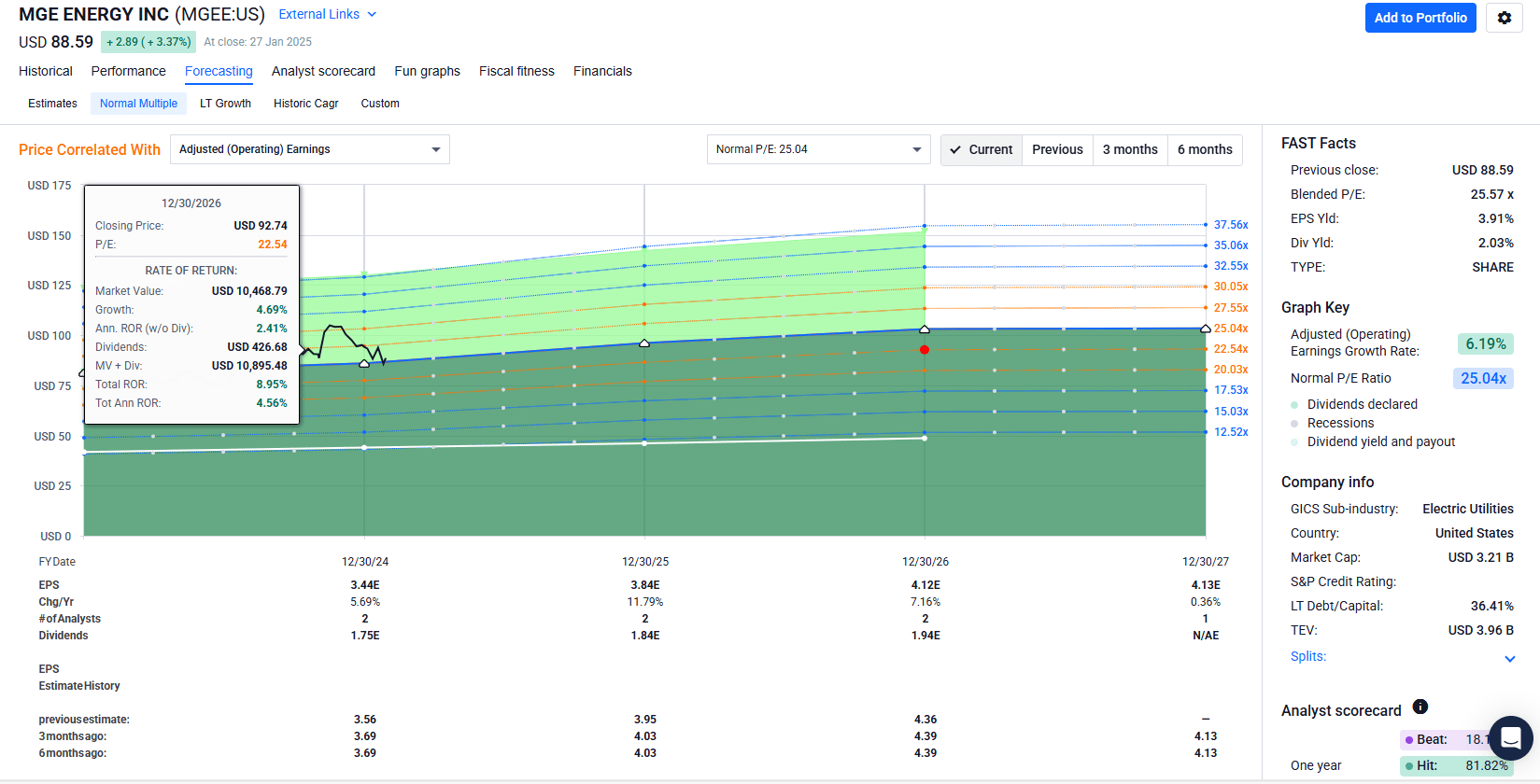Toggle Dividend yield and payout legend
The image size is (1540, 784).
click(x=1380, y=441)
